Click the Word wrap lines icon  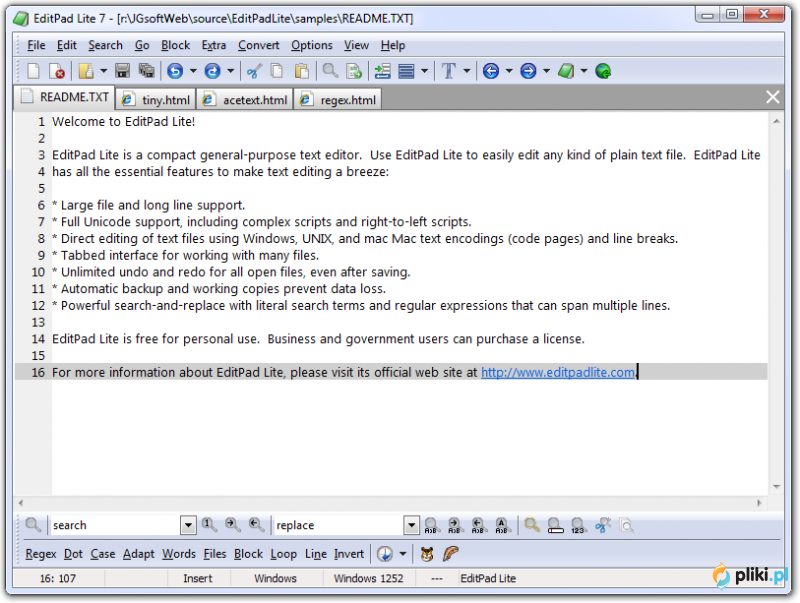pyautogui.click(x=406, y=71)
